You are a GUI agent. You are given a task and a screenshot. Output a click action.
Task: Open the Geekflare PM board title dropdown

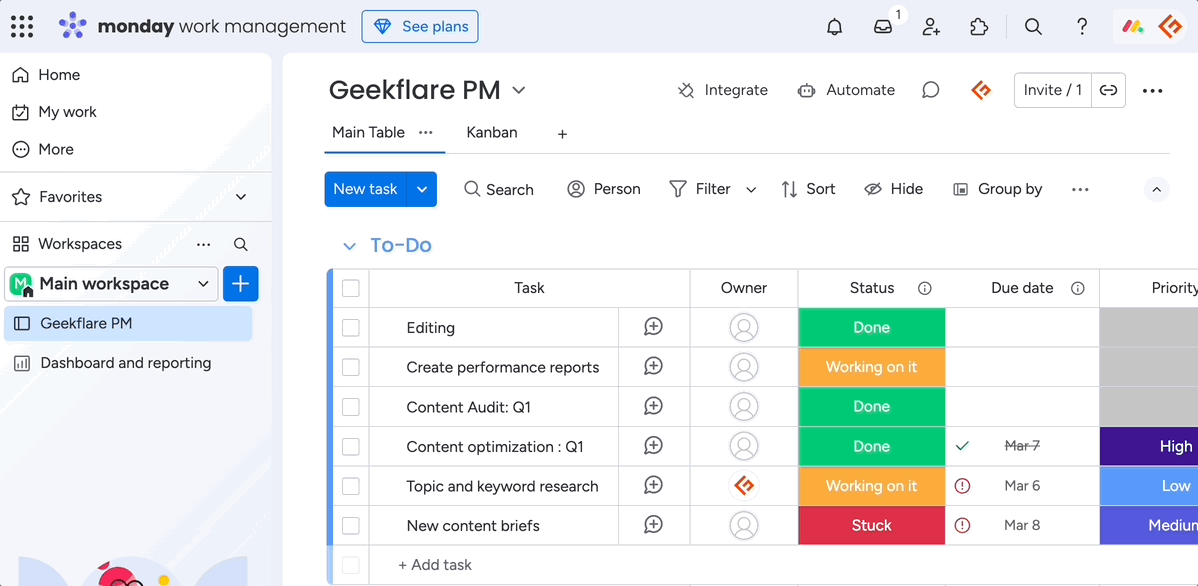tap(519, 90)
